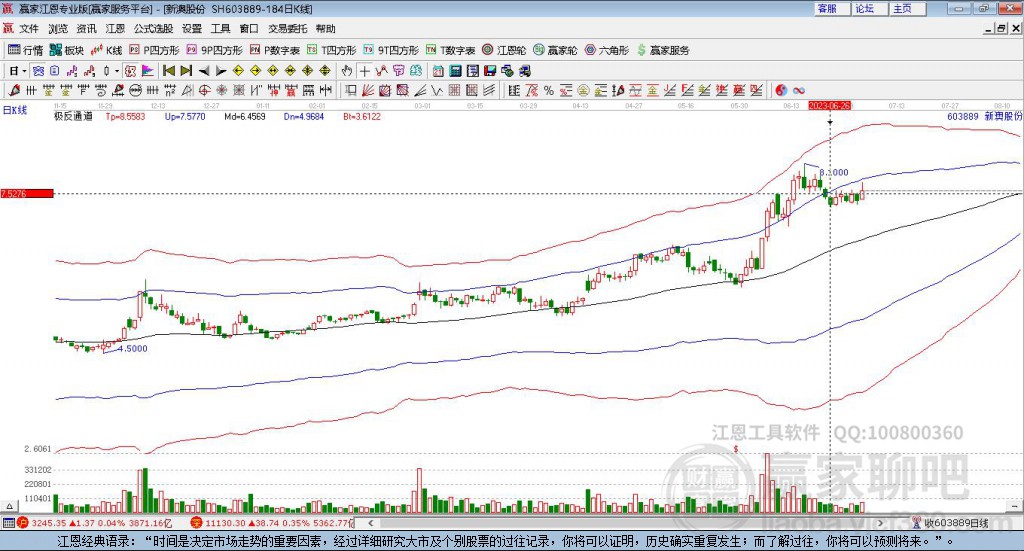Open the 资讯 menu
Screen dimensions: 1024x551
(86, 29)
